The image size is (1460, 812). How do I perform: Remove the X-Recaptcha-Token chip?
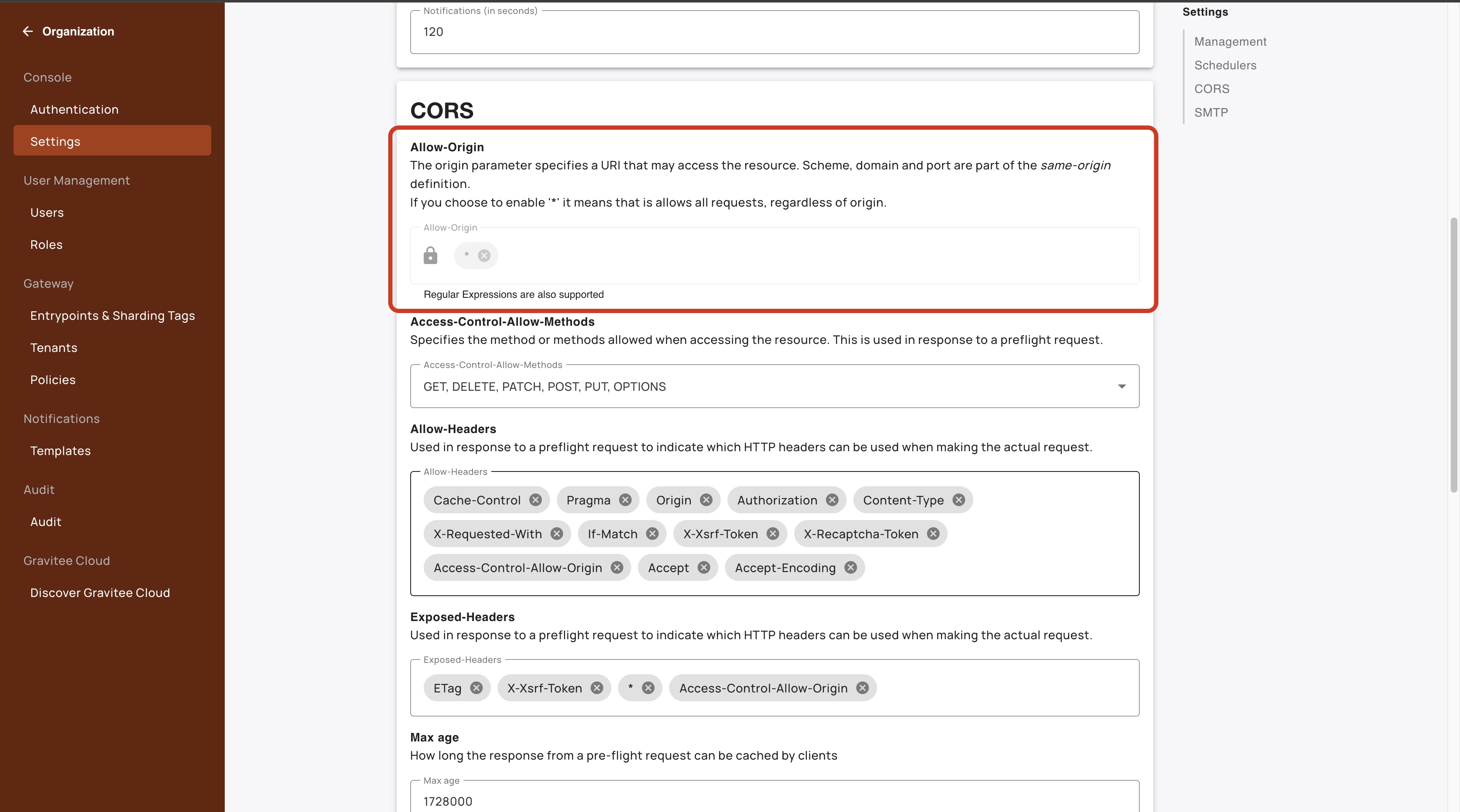[933, 534]
